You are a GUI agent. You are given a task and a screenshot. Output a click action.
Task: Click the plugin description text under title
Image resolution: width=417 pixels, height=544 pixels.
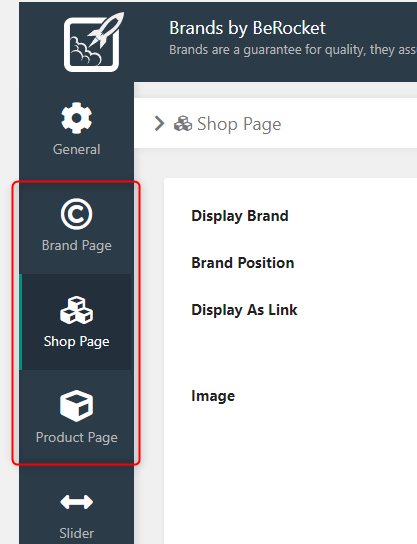coord(293,50)
